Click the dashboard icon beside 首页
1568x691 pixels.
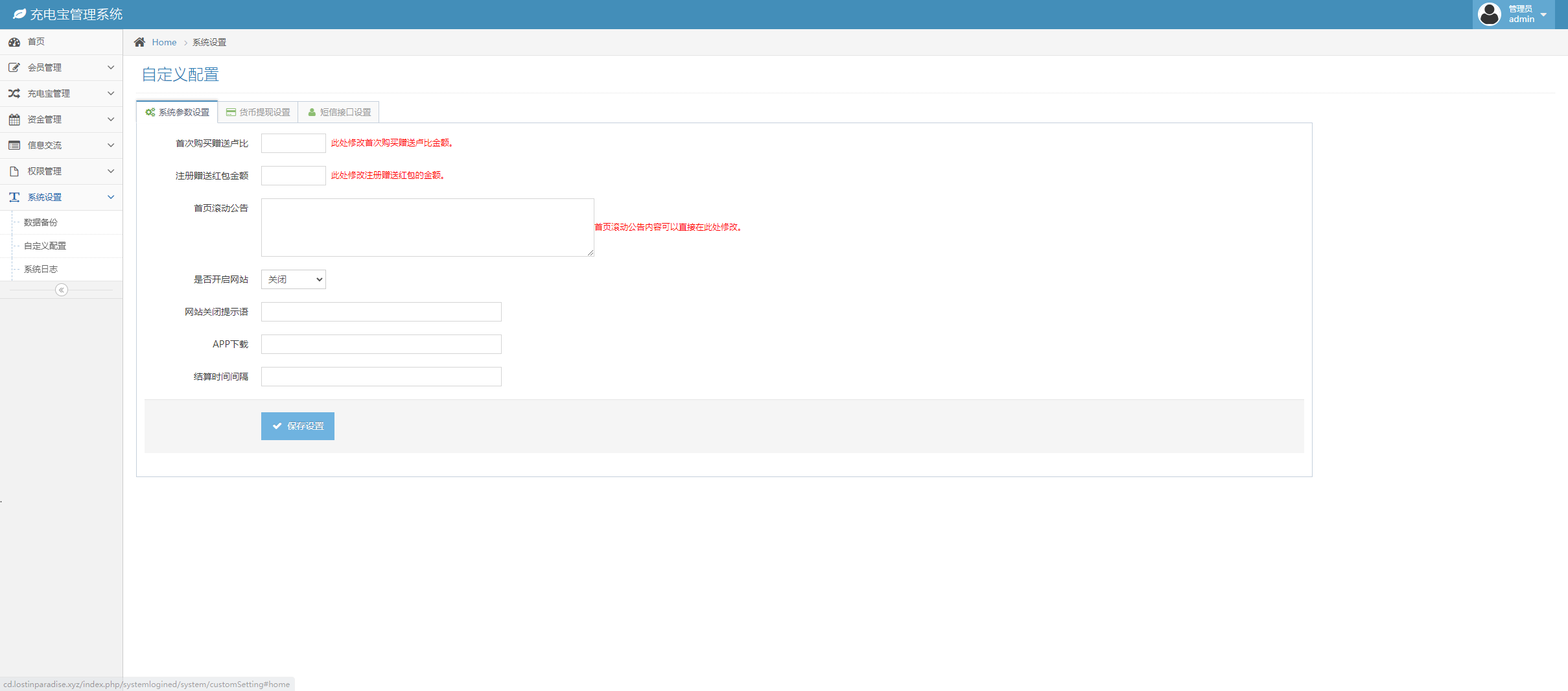coord(14,42)
